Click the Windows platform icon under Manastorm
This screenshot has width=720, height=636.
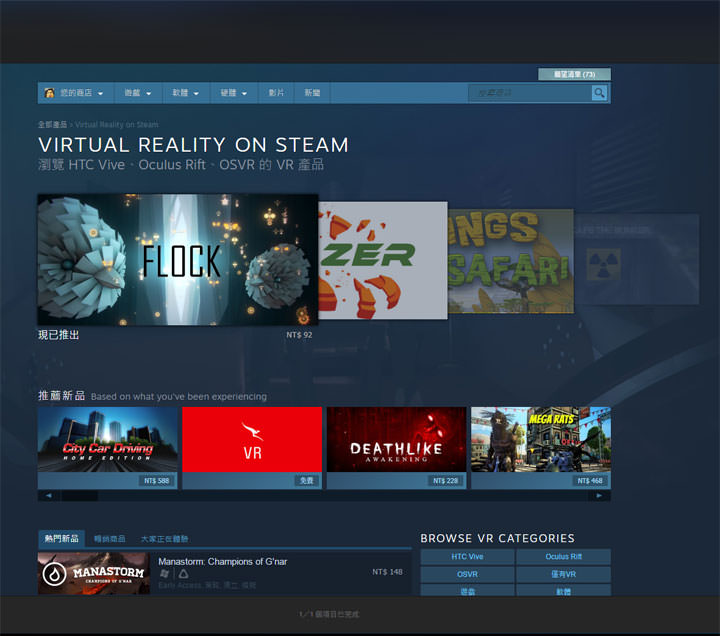(165, 575)
